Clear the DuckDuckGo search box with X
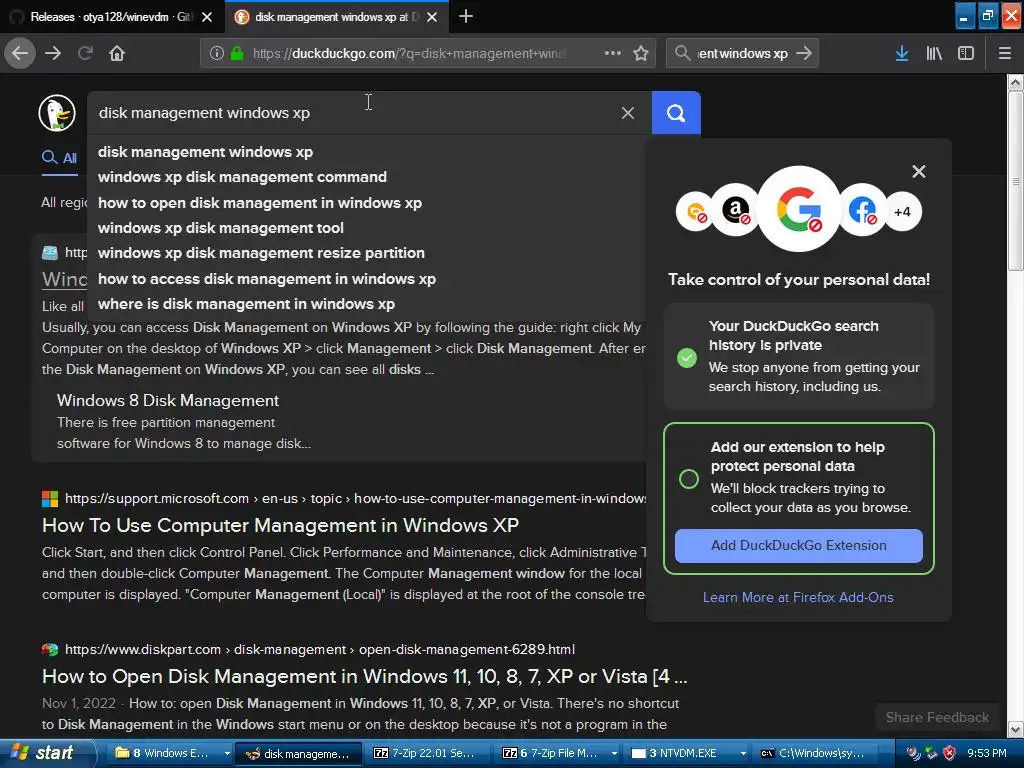The image size is (1024, 768). [628, 113]
